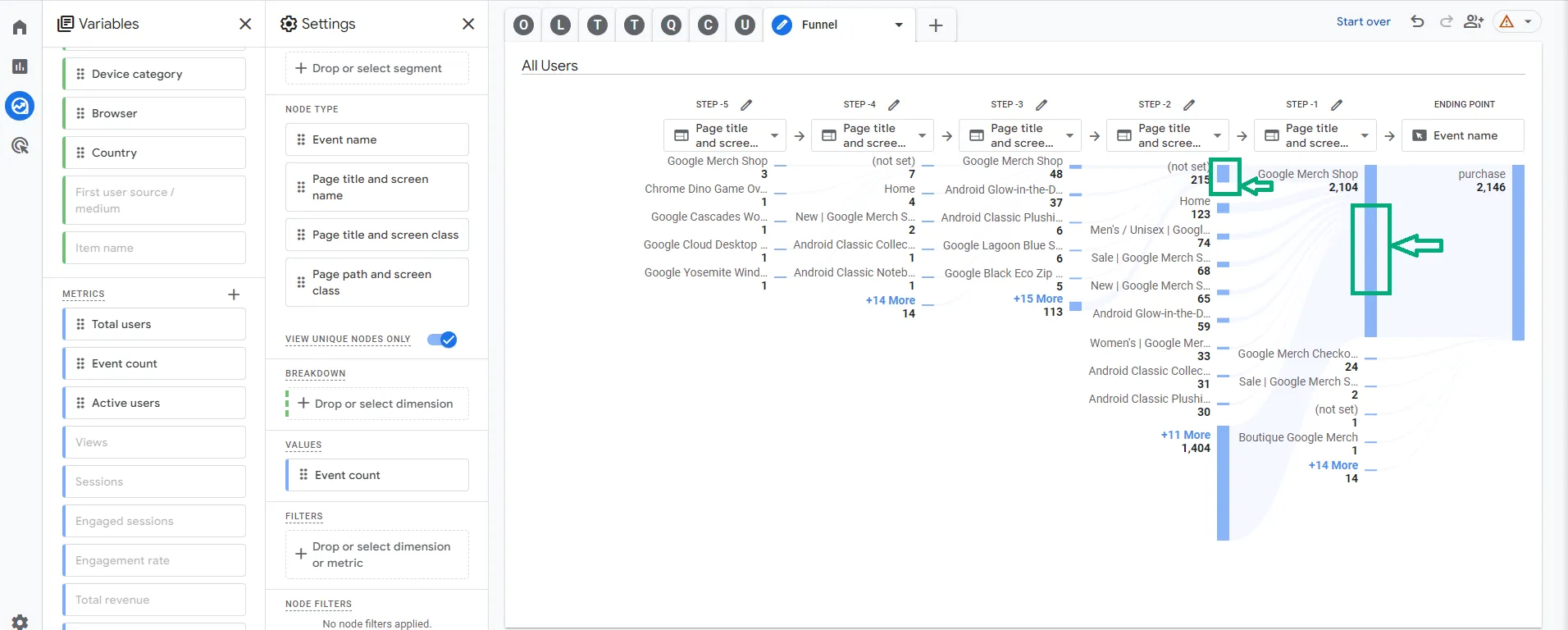Expand +14 More nodes under STEP -4
1568x630 pixels.
click(x=890, y=300)
